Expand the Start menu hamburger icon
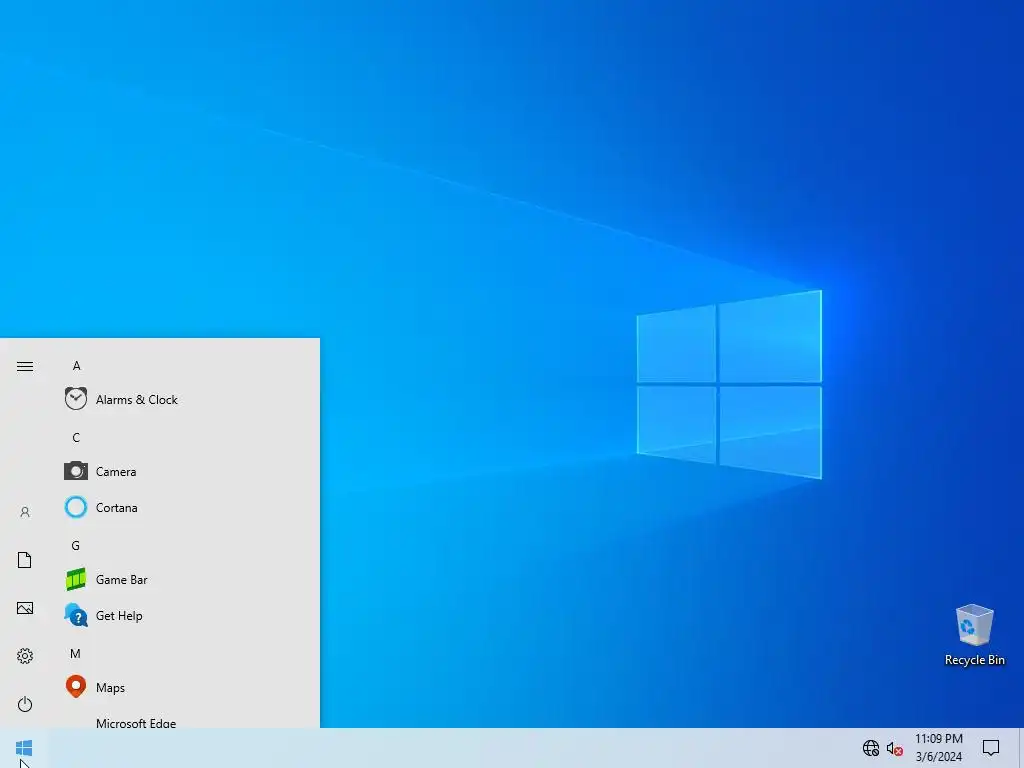 click(25, 366)
